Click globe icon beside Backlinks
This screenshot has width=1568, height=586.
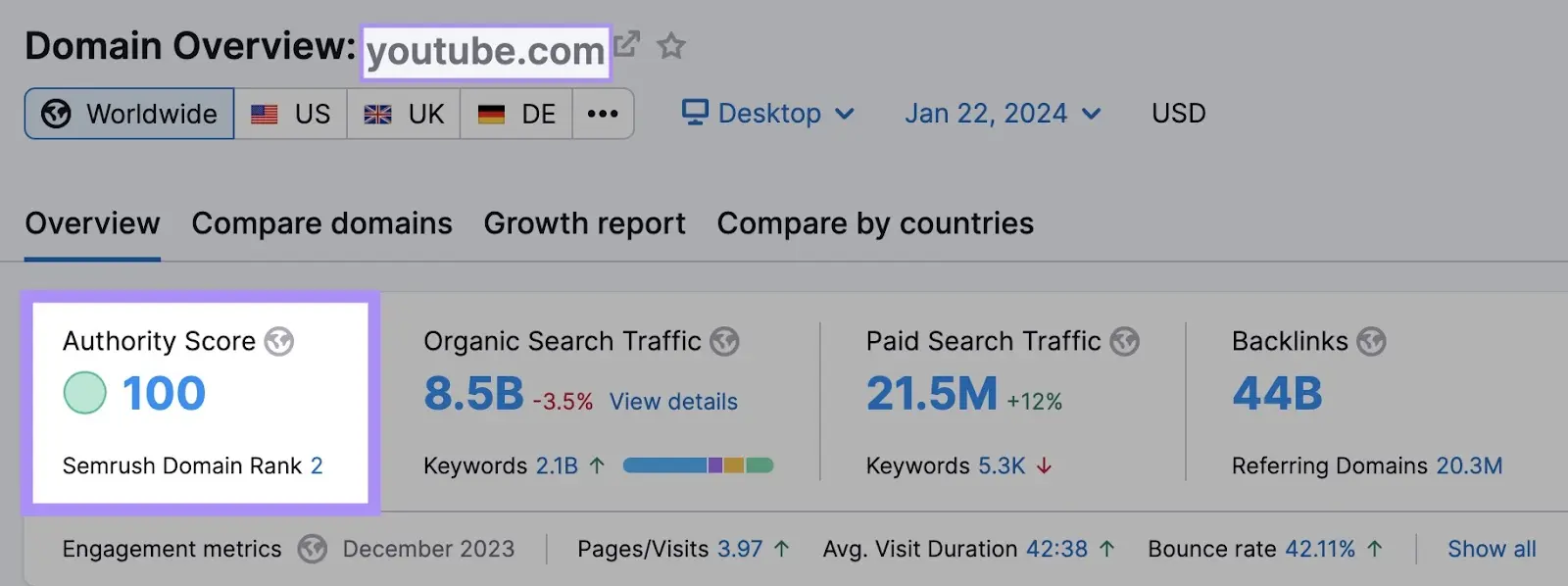[x=1372, y=341]
